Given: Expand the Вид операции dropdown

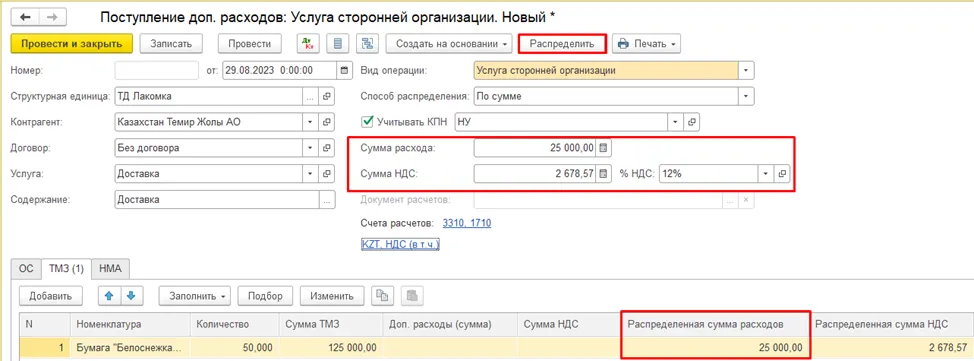Looking at the screenshot, I should [746, 70].
